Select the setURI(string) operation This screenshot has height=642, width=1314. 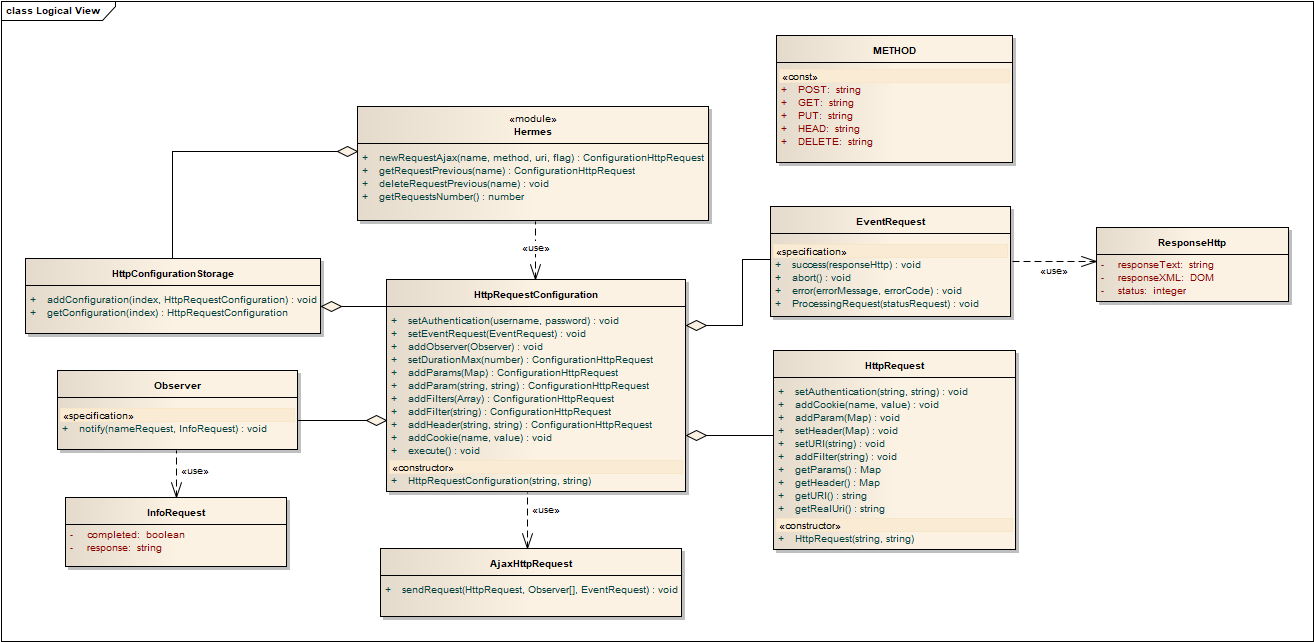tap(840, 444)
